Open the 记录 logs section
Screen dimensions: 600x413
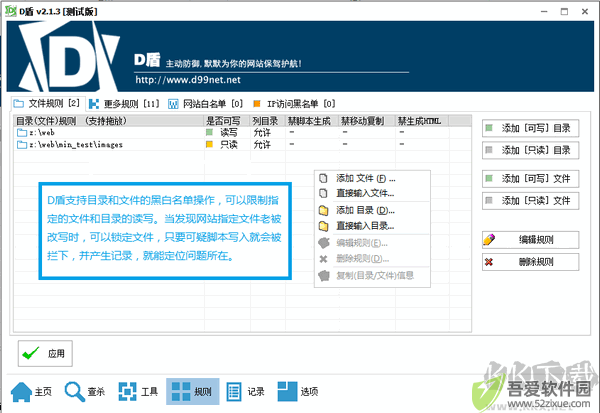tap(246, 392)
